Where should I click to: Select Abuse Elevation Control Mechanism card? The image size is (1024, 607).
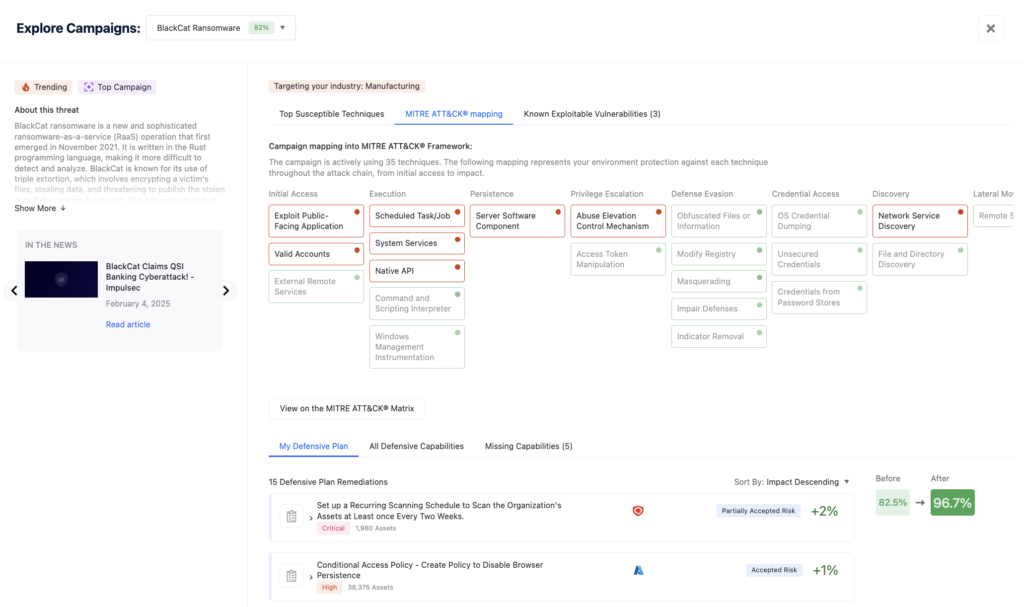[x=618, y=221]
